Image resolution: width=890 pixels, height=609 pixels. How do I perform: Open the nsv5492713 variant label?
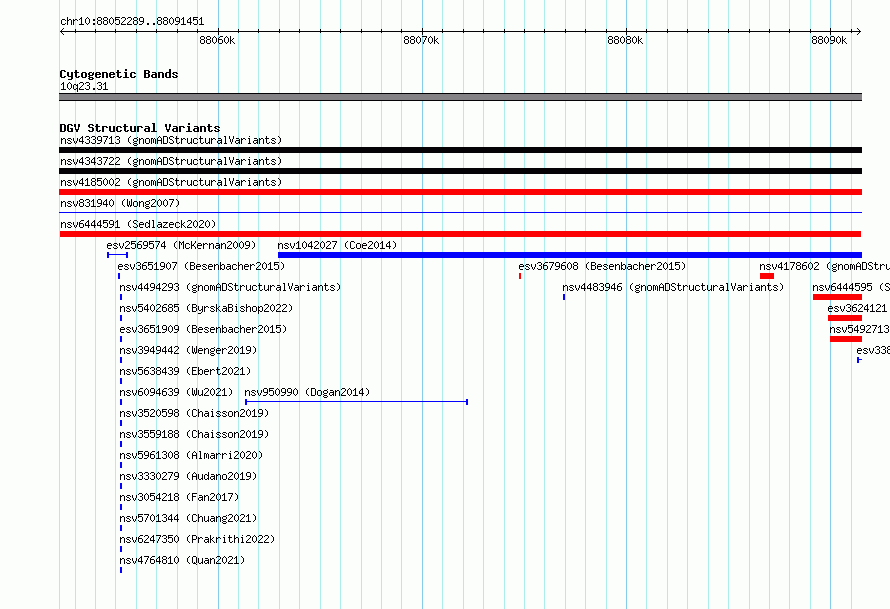[x=859, y=329]
